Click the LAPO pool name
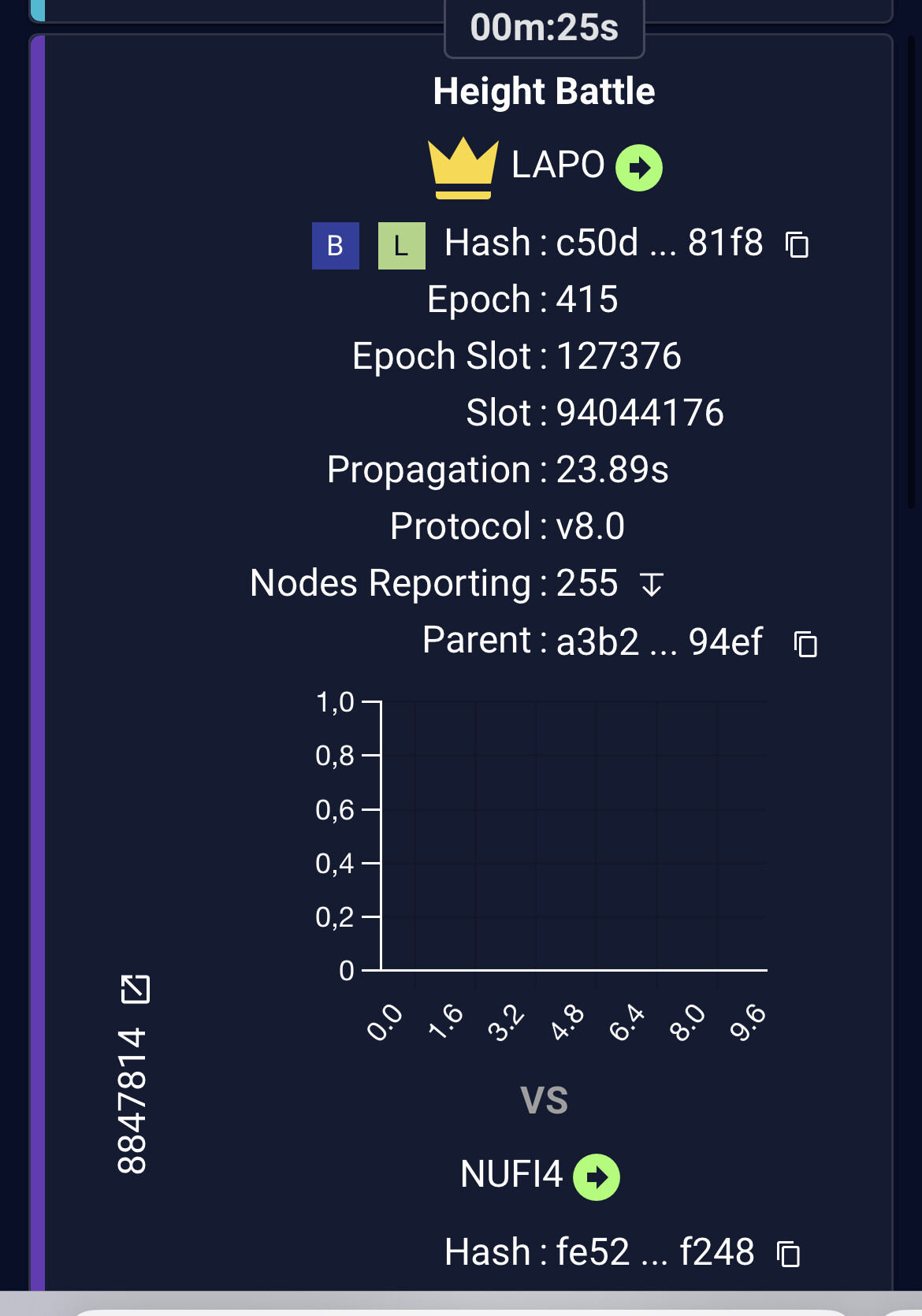This screenshot has height=1316, width=922. (557, 165)
